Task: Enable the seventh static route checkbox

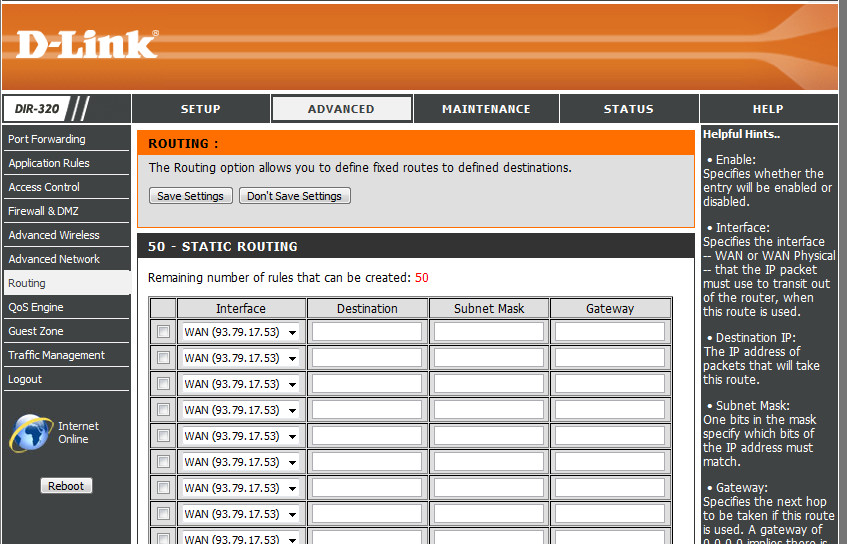Action: pos(163,487)
